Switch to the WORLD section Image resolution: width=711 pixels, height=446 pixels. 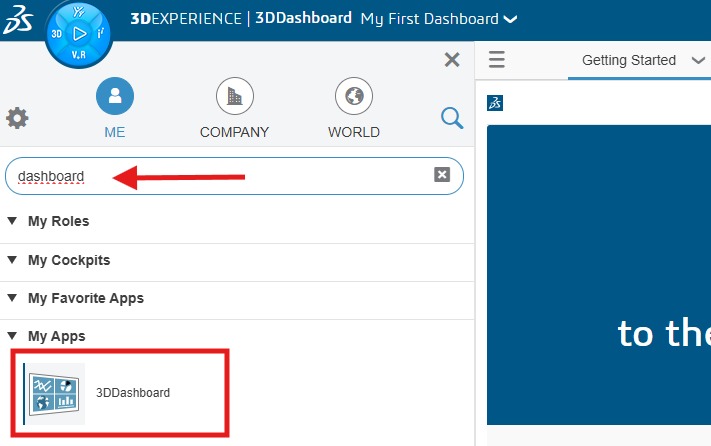point(354,108)
